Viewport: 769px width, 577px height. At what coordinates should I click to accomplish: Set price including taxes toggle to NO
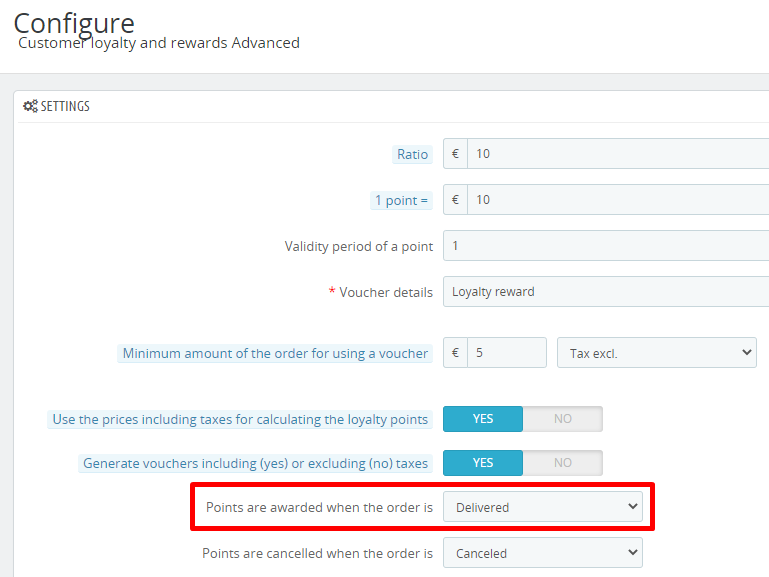click(x=562, y=419)
